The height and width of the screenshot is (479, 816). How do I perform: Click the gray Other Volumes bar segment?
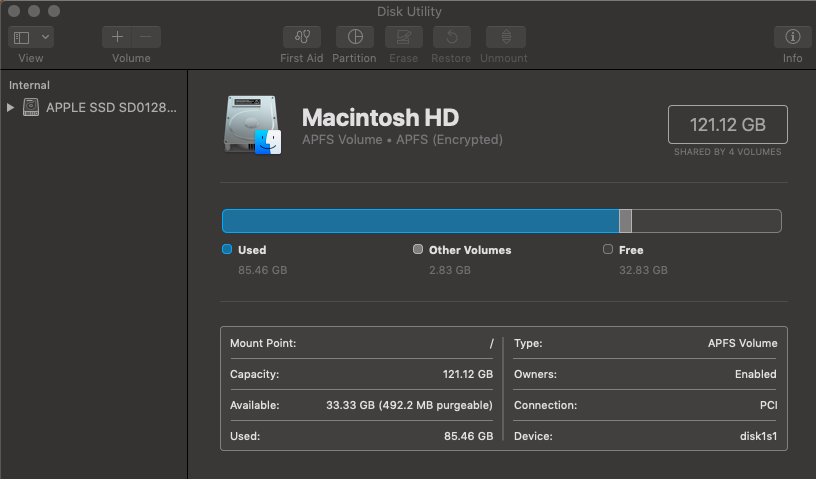tap(626, 221)
